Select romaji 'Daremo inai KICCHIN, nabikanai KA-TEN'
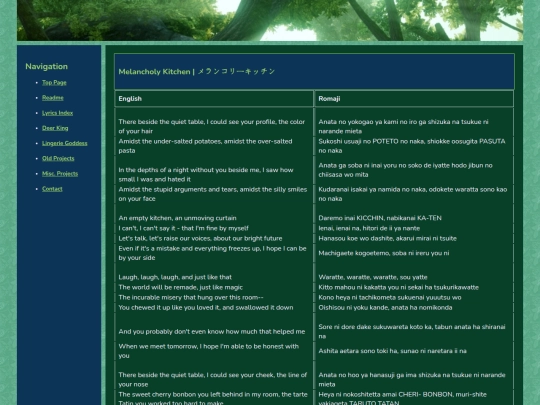 point(380,218)
